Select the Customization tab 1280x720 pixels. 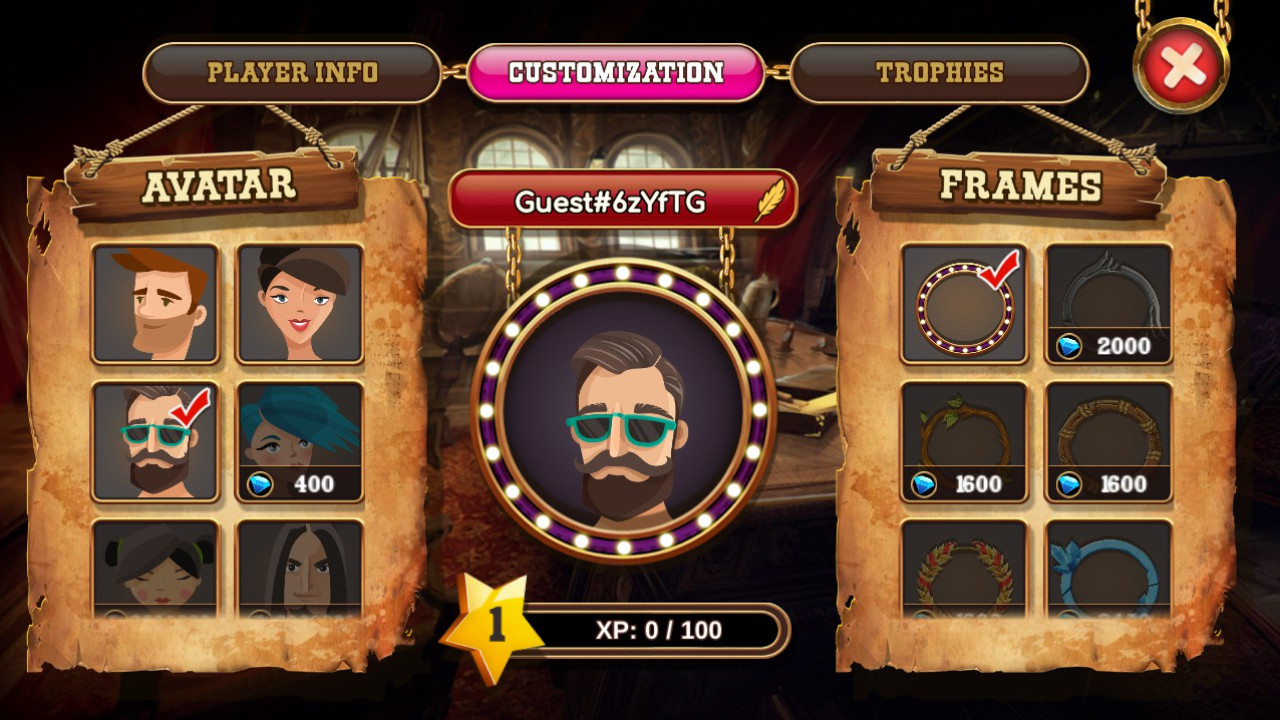tap(616, 72)
